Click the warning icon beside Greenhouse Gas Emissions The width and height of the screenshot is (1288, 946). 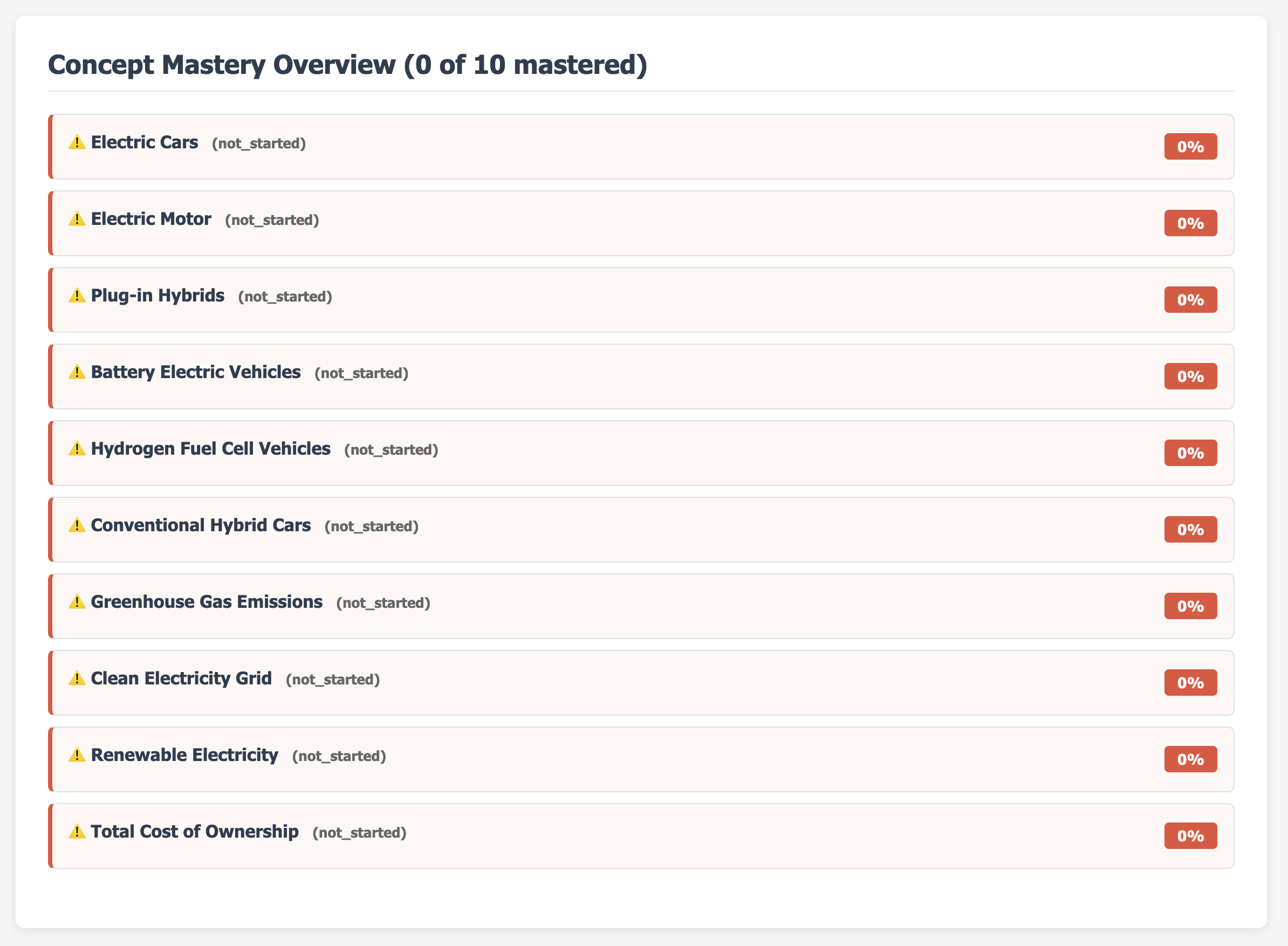coord(77,602)
